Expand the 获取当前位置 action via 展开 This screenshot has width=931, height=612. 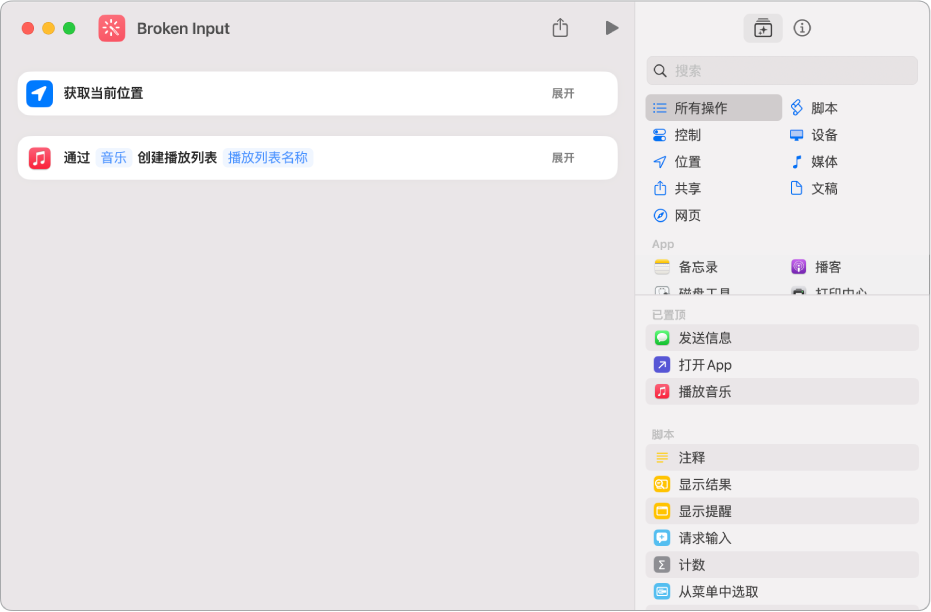pos(563,93)
